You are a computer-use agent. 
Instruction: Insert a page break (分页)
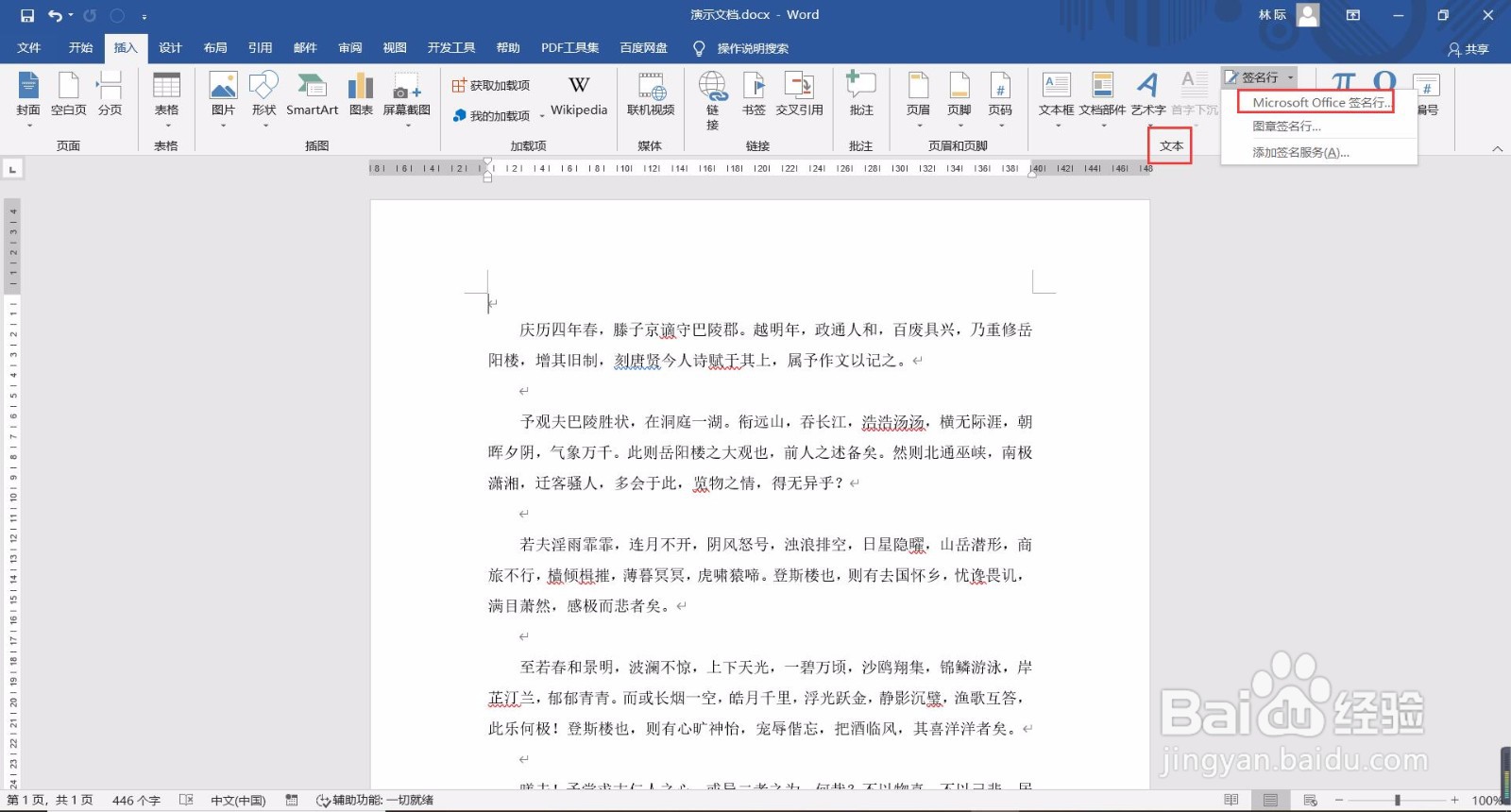(x=110, y=94)
